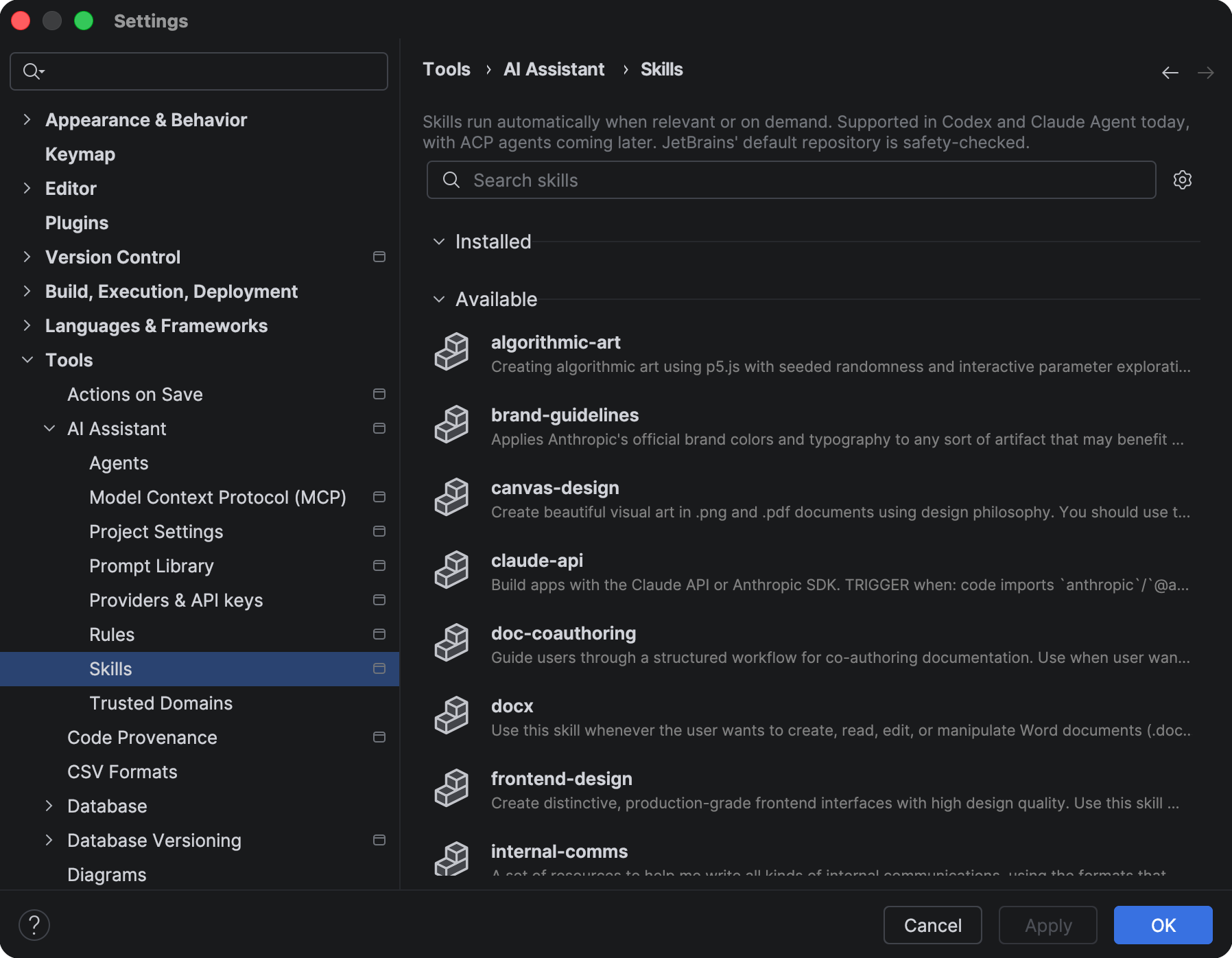1232x958 pixels.
Task: Click the Tools breadcrumb link
Action: [447, 69]
